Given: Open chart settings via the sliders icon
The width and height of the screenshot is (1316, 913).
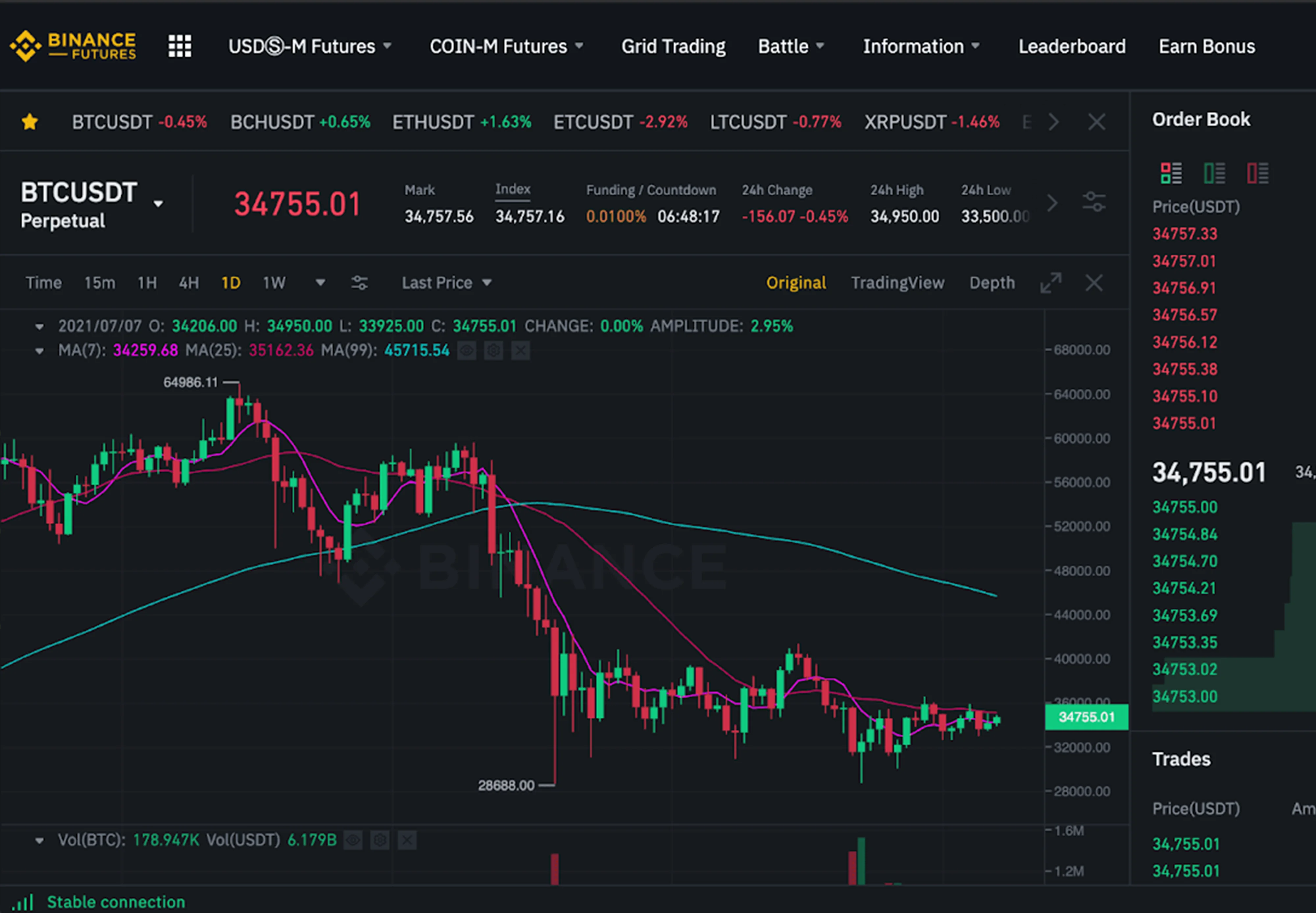Looking at the screenshot, I should tap(360, 282).
